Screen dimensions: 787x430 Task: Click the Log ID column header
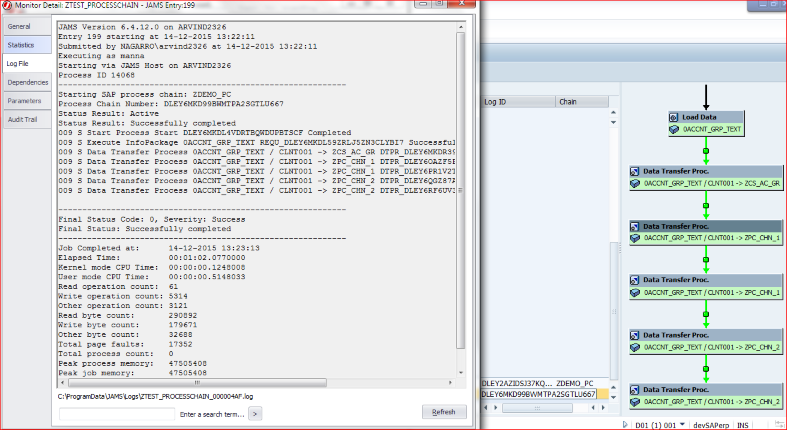pos(518,102)
